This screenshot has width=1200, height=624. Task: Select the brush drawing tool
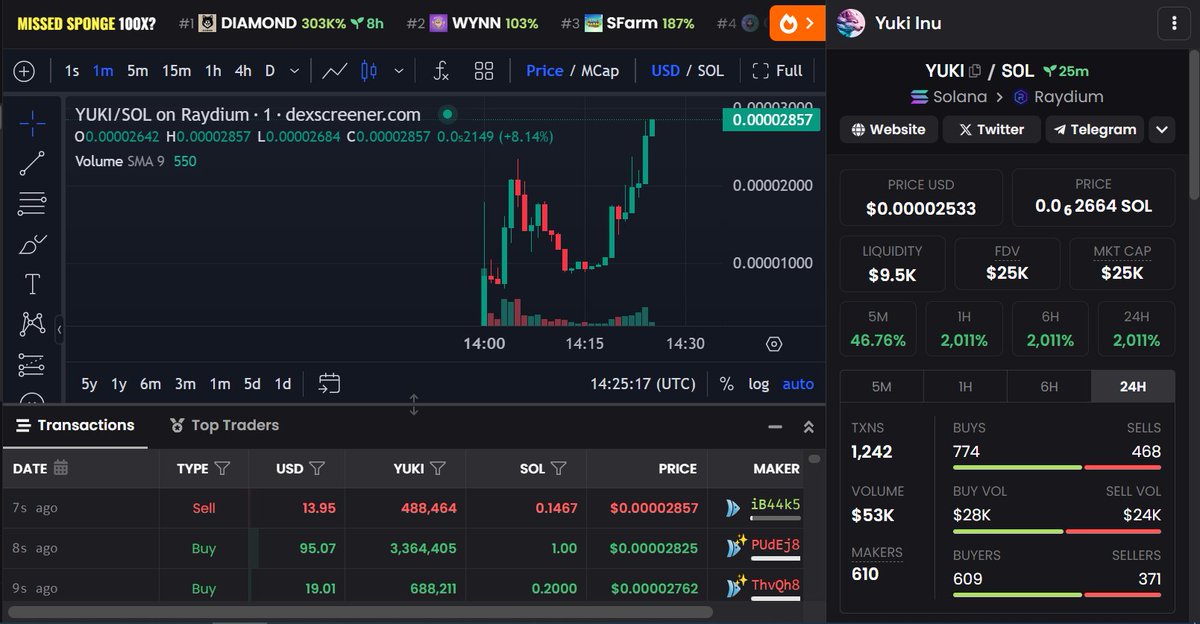(x=32, y=244)
